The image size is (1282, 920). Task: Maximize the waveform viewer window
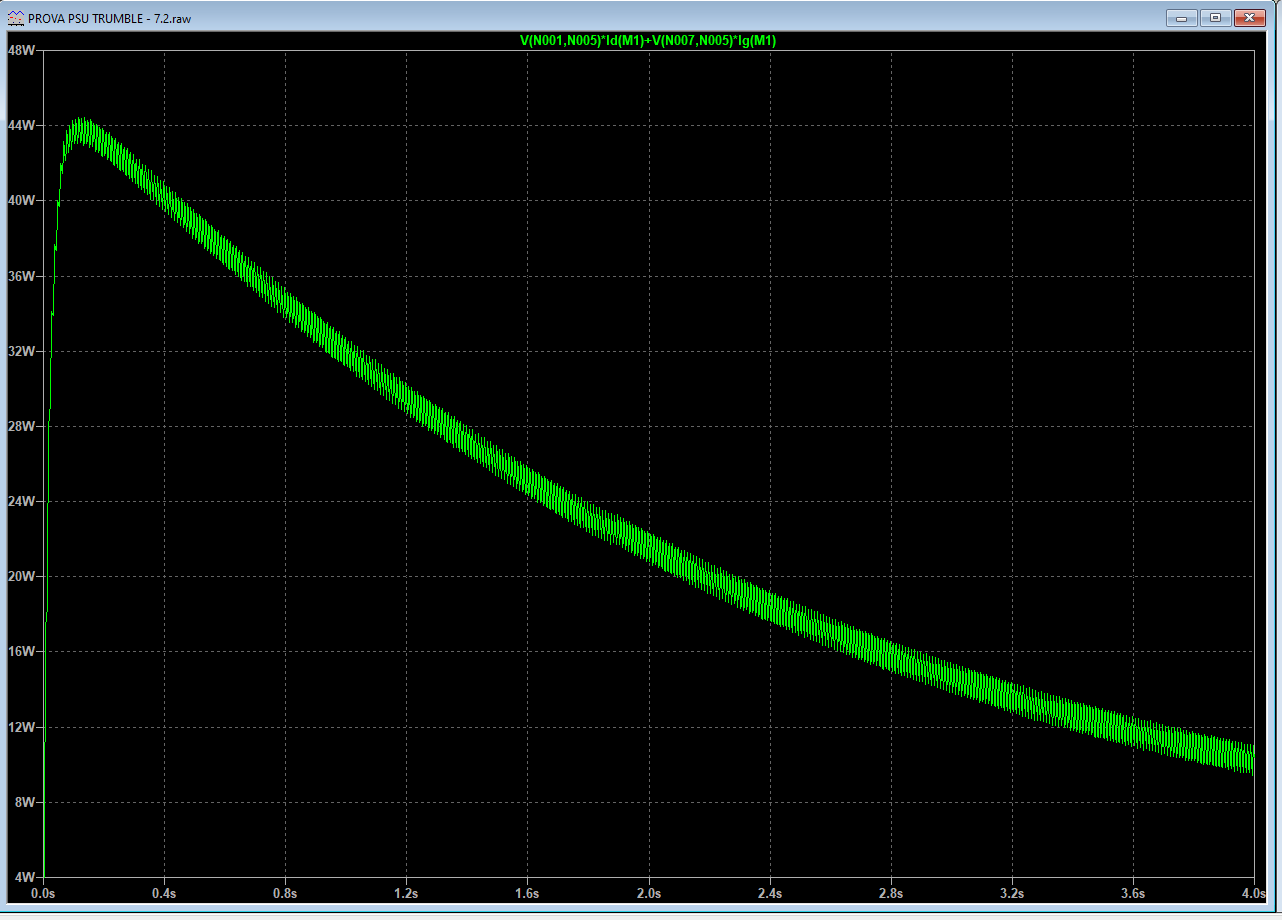point(1216,17)
